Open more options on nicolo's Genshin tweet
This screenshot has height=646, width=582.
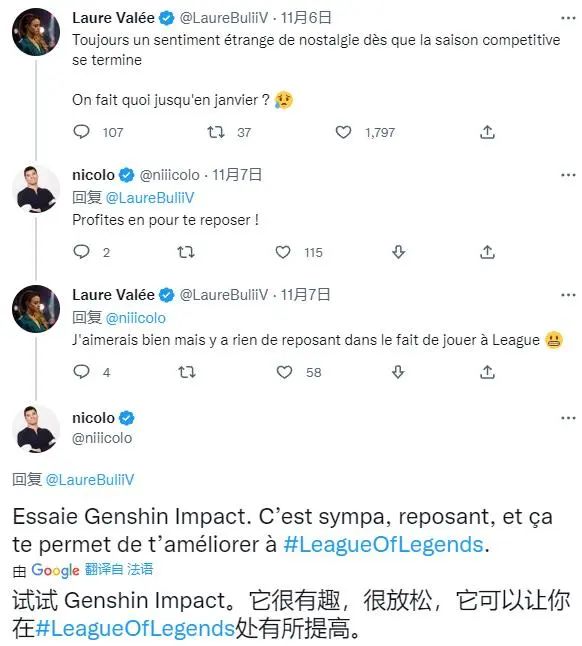click(568, 418)
